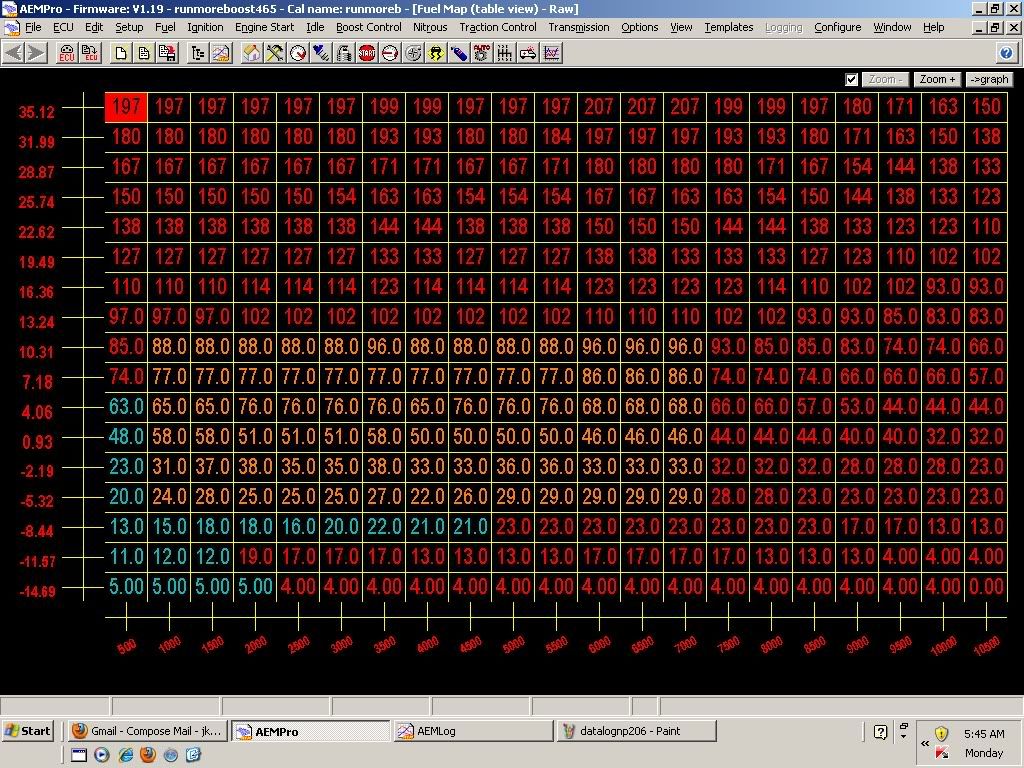
Task: Click the Show Desktop Quick Launch icon
Action: coord(79,755)
